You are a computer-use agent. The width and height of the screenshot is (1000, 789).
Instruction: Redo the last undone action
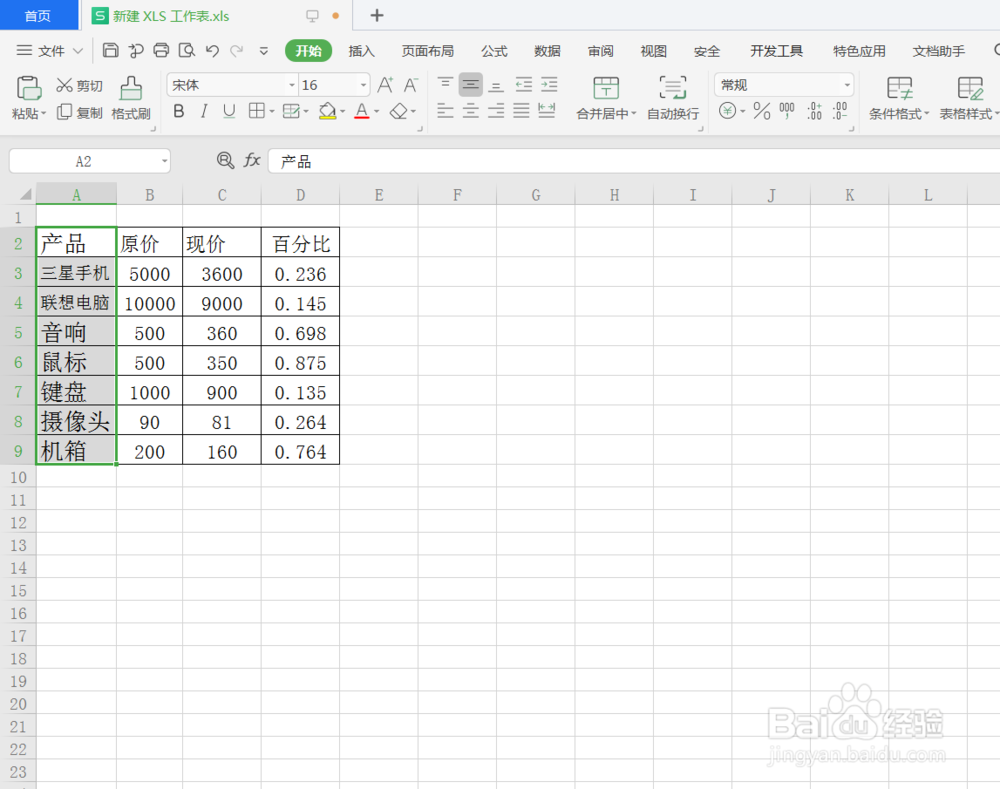[237, 50]
